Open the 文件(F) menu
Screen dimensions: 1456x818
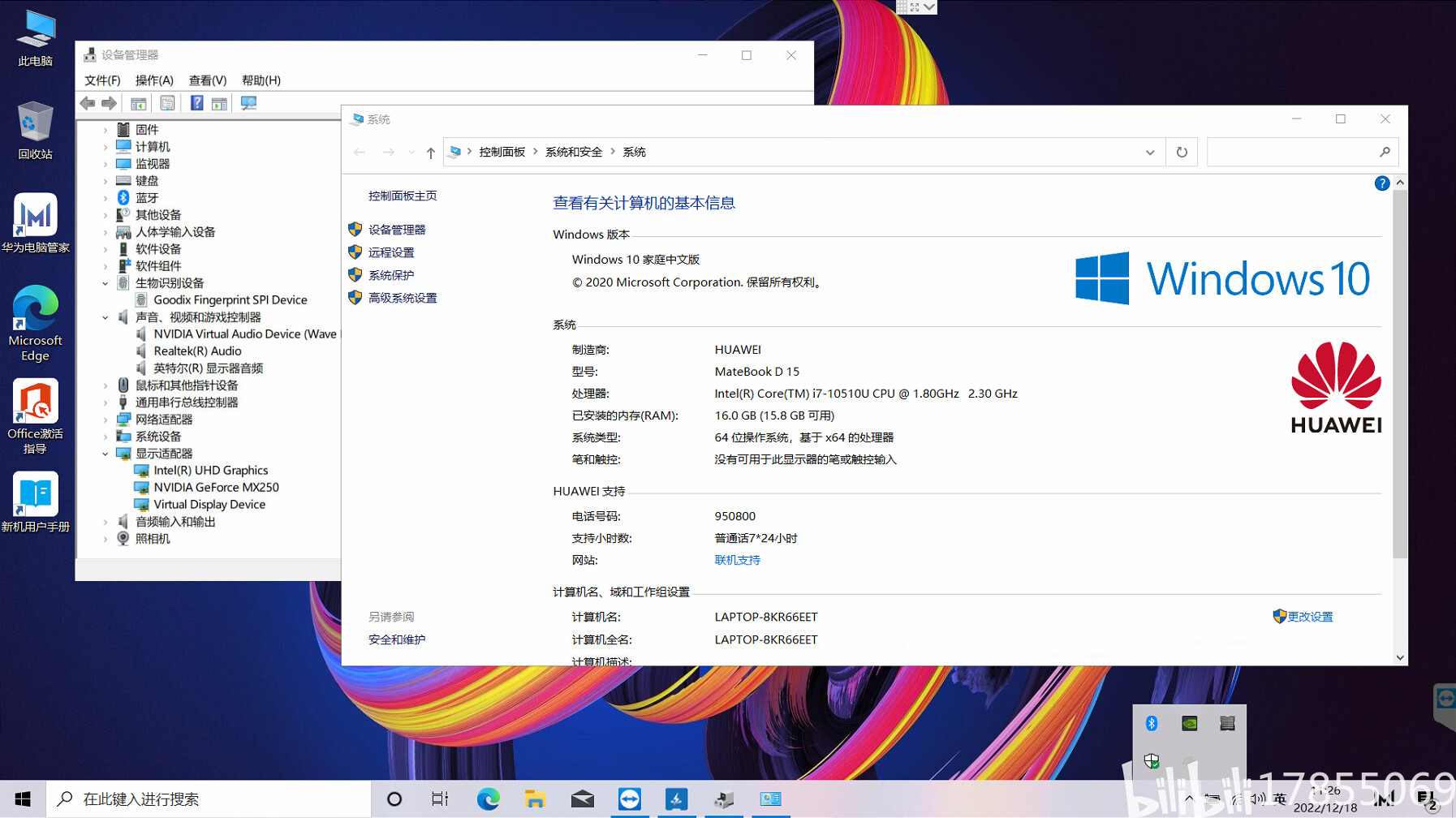(x=102, y=80)
